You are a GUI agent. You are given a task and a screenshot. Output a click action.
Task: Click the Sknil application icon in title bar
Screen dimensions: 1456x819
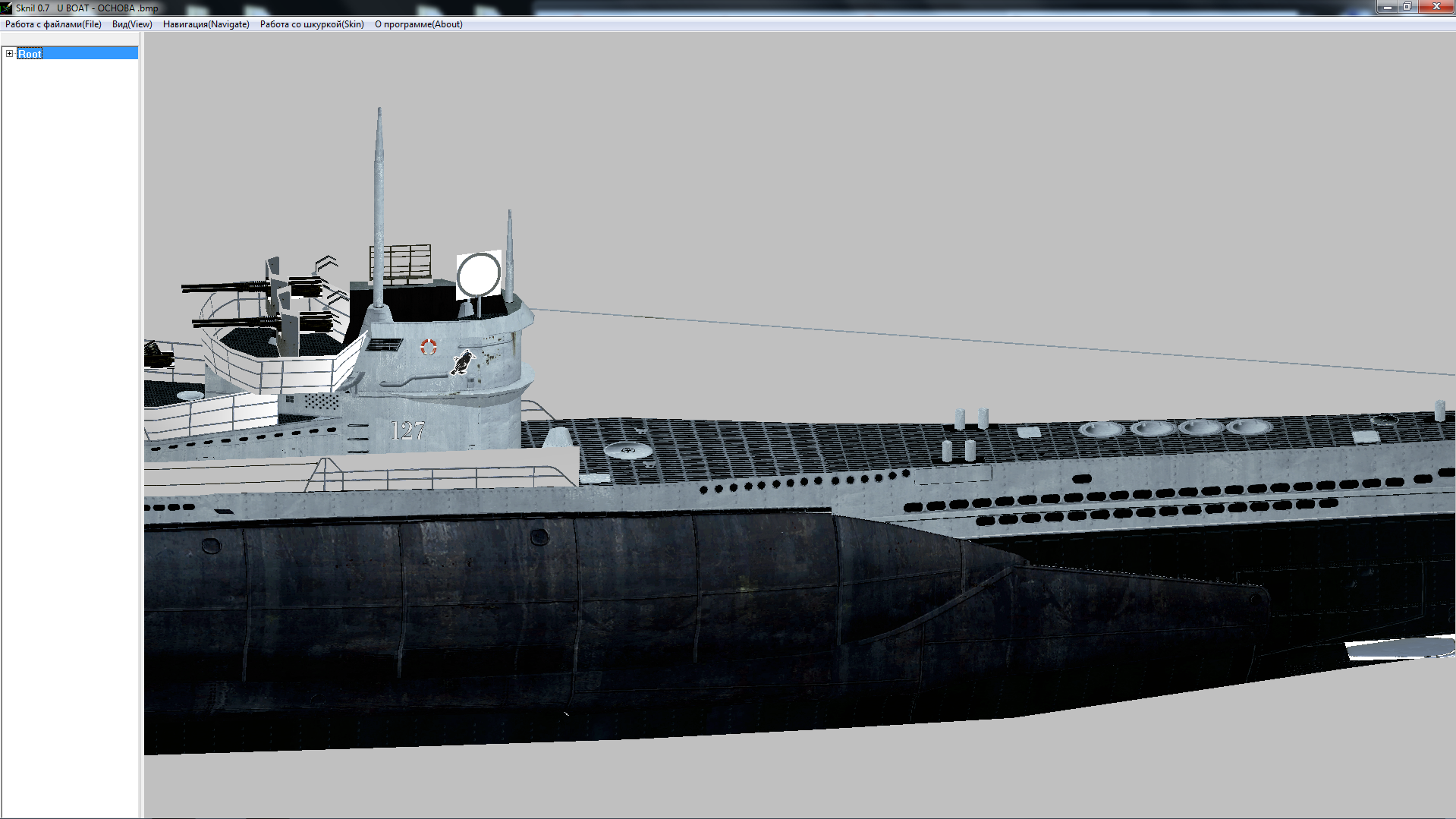tap(7, 8)
